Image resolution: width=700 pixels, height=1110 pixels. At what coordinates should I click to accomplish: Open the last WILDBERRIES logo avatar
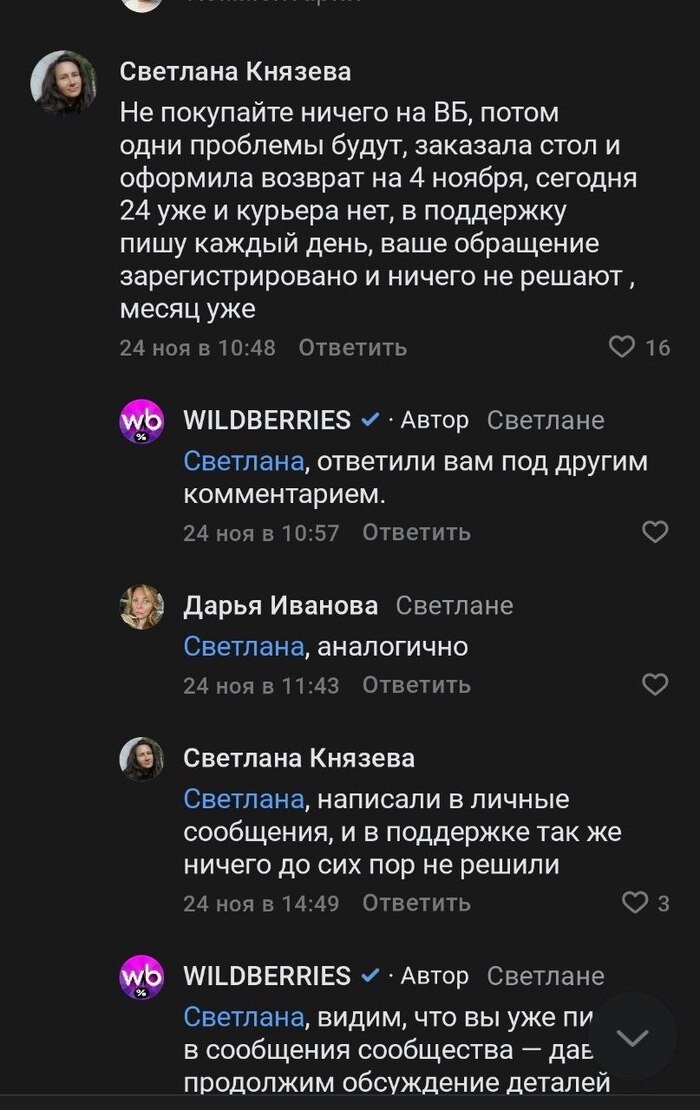141,977
